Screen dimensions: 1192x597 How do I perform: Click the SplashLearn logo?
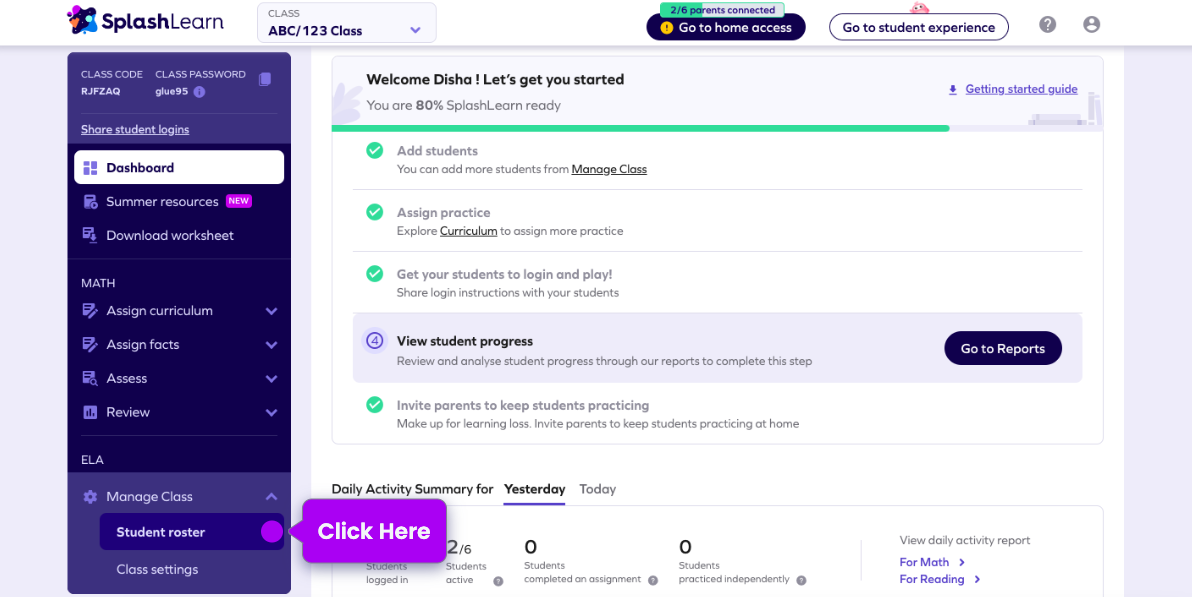[x=145, y=20]
